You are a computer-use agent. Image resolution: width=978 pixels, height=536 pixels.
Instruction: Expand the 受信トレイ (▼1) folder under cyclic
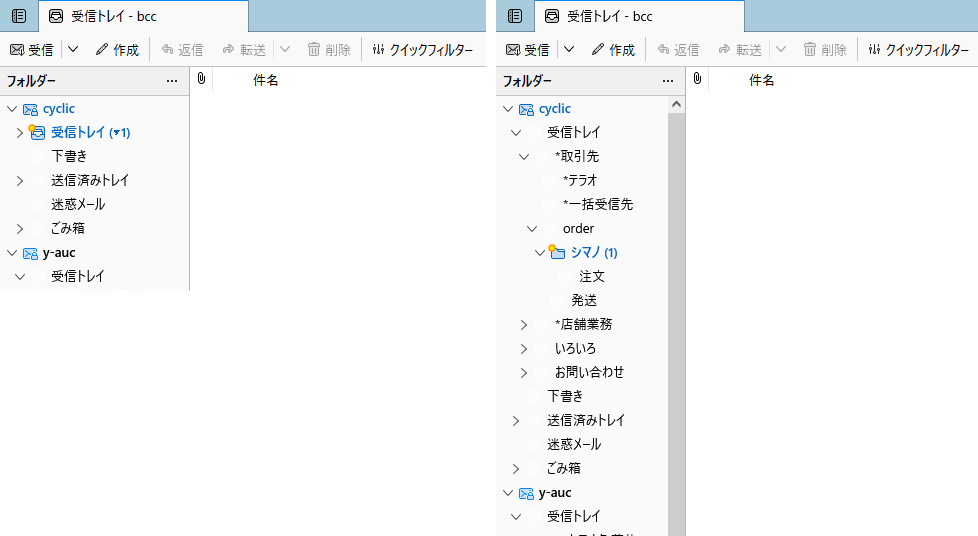19,132
